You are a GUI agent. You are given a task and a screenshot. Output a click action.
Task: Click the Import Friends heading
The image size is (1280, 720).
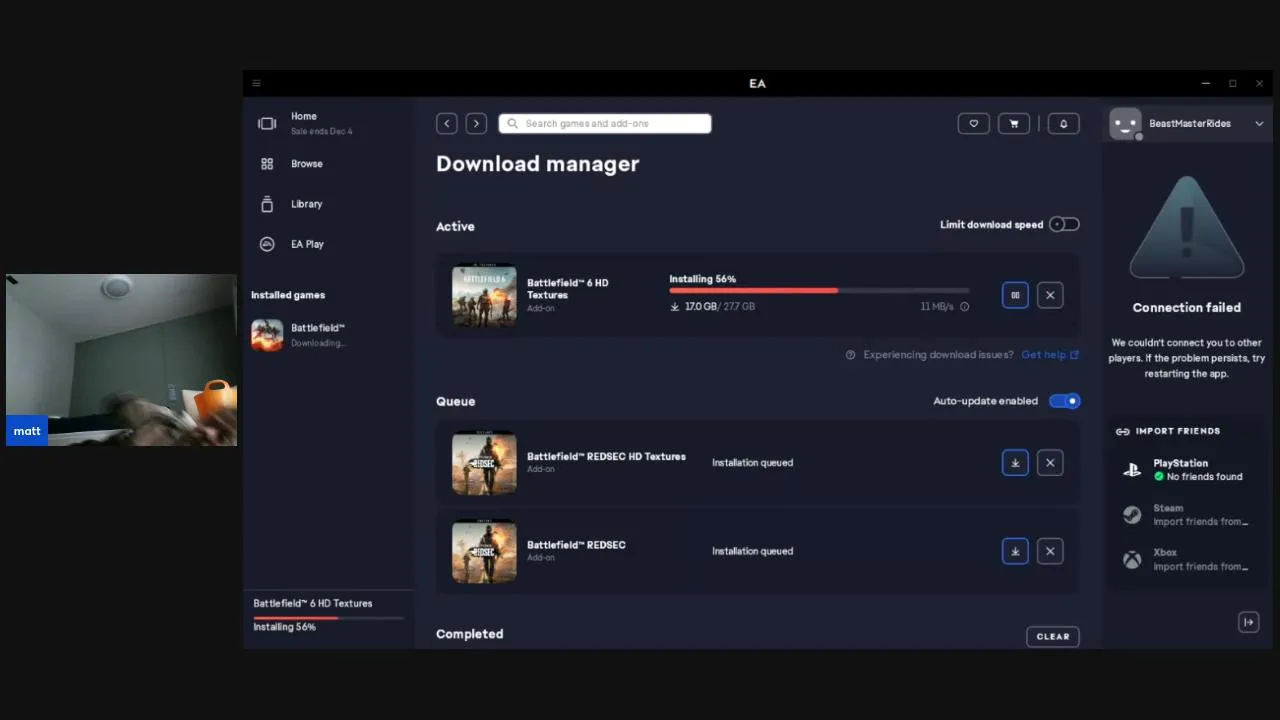pos(1177,431)
